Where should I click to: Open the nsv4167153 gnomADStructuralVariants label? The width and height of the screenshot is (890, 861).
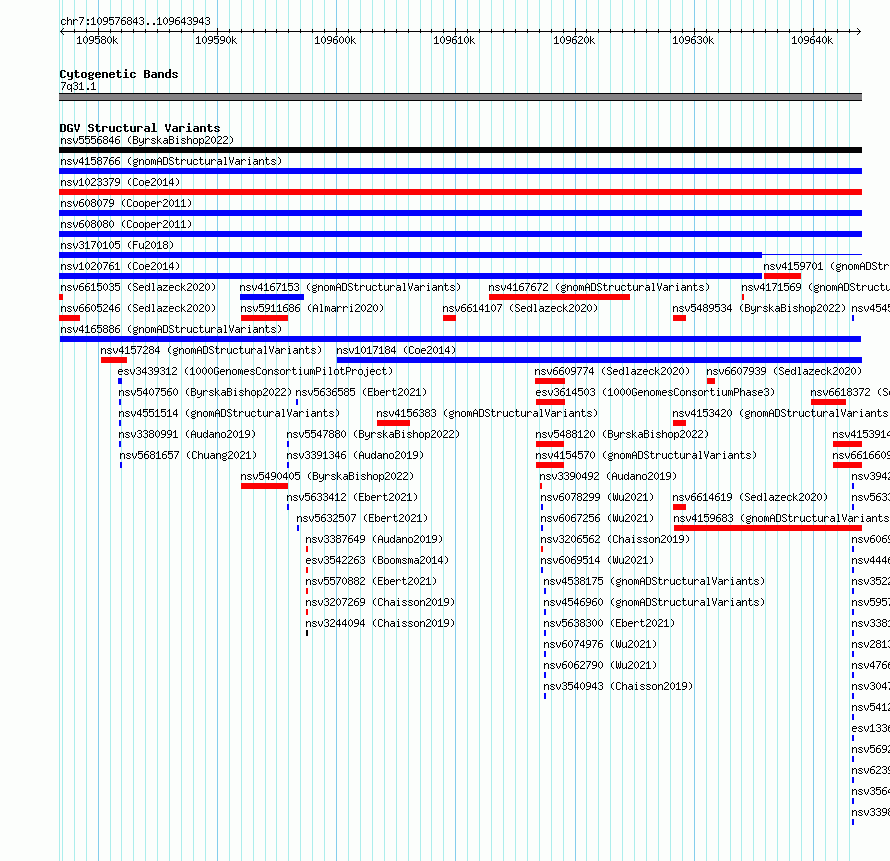pos(350,287)
